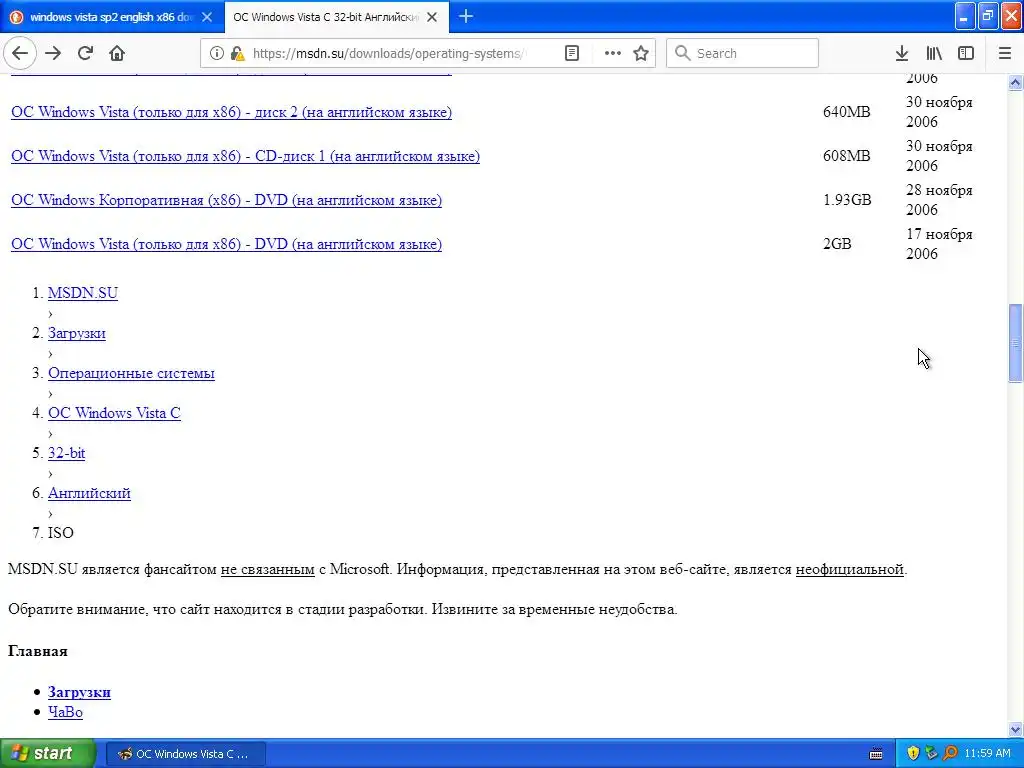Click the keyboard icon on taskbar

pos(876,754)
